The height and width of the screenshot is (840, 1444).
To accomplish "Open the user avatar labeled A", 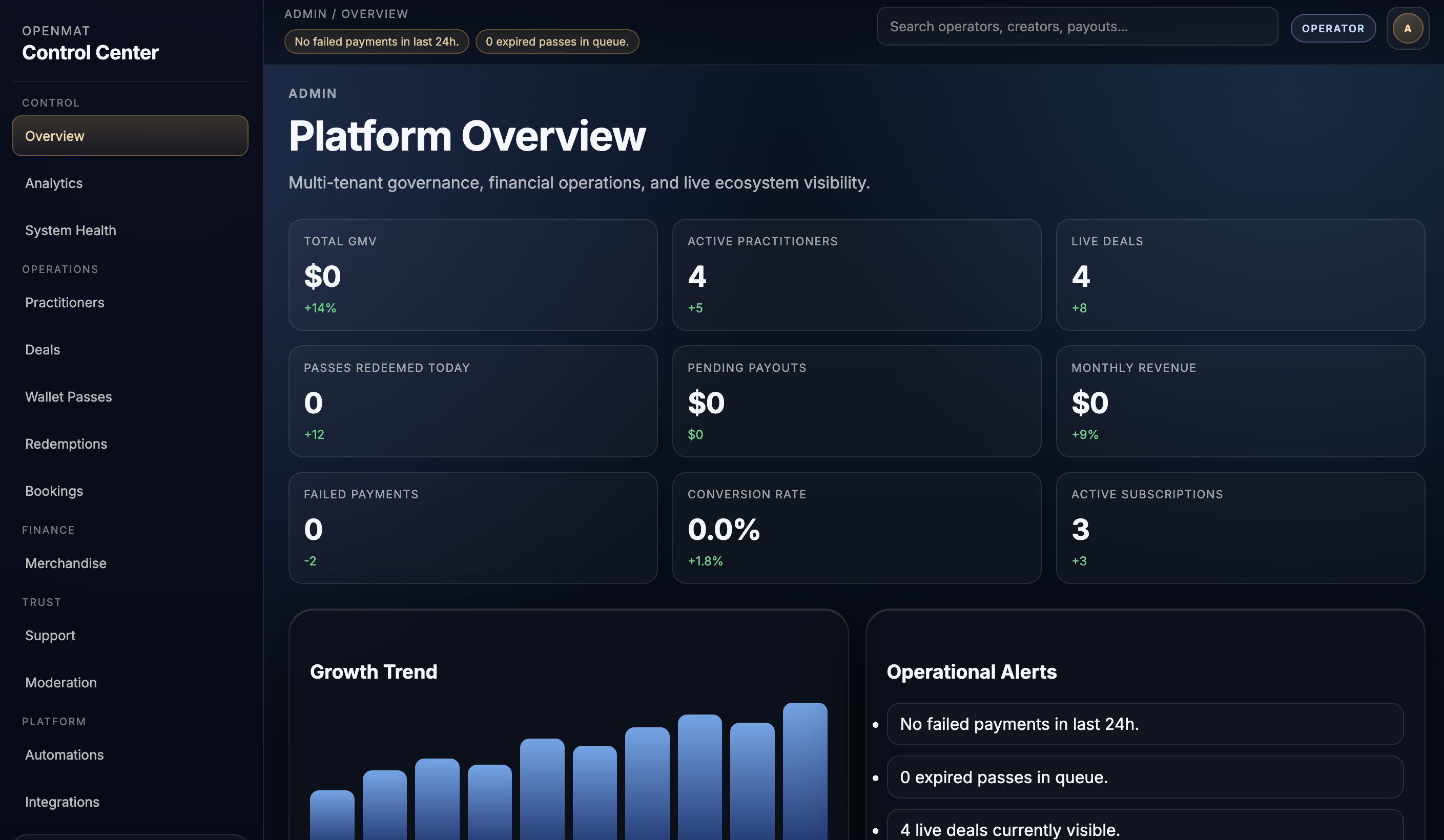I will tap(1407, 28).
